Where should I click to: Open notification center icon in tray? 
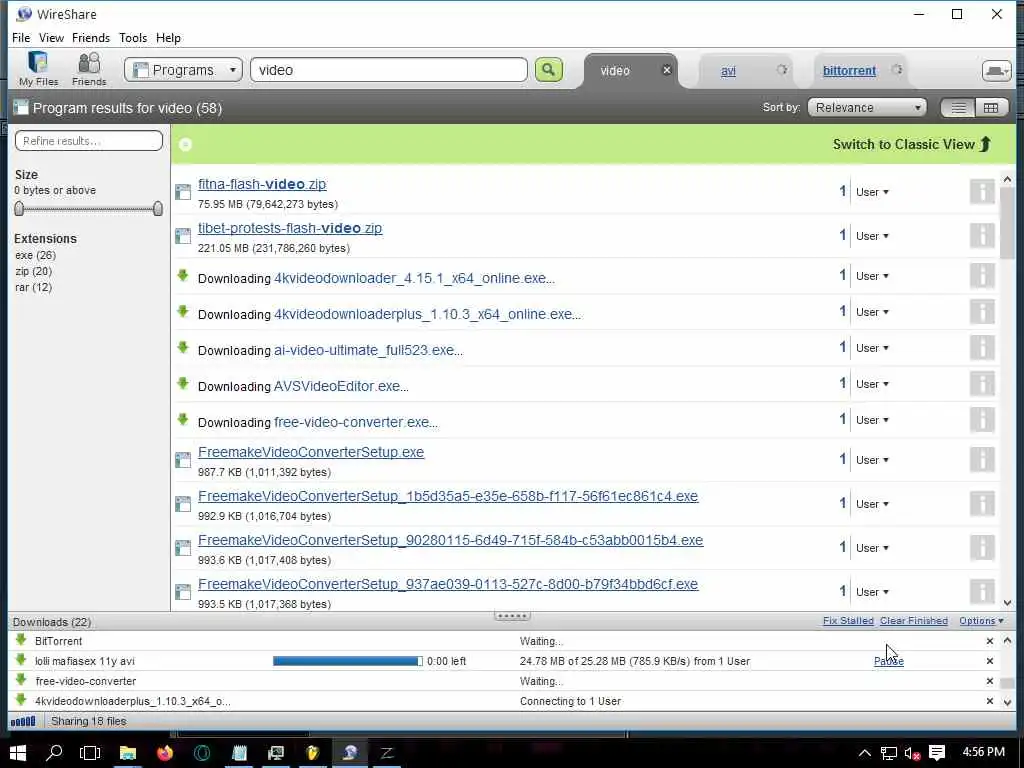[937, 753]
